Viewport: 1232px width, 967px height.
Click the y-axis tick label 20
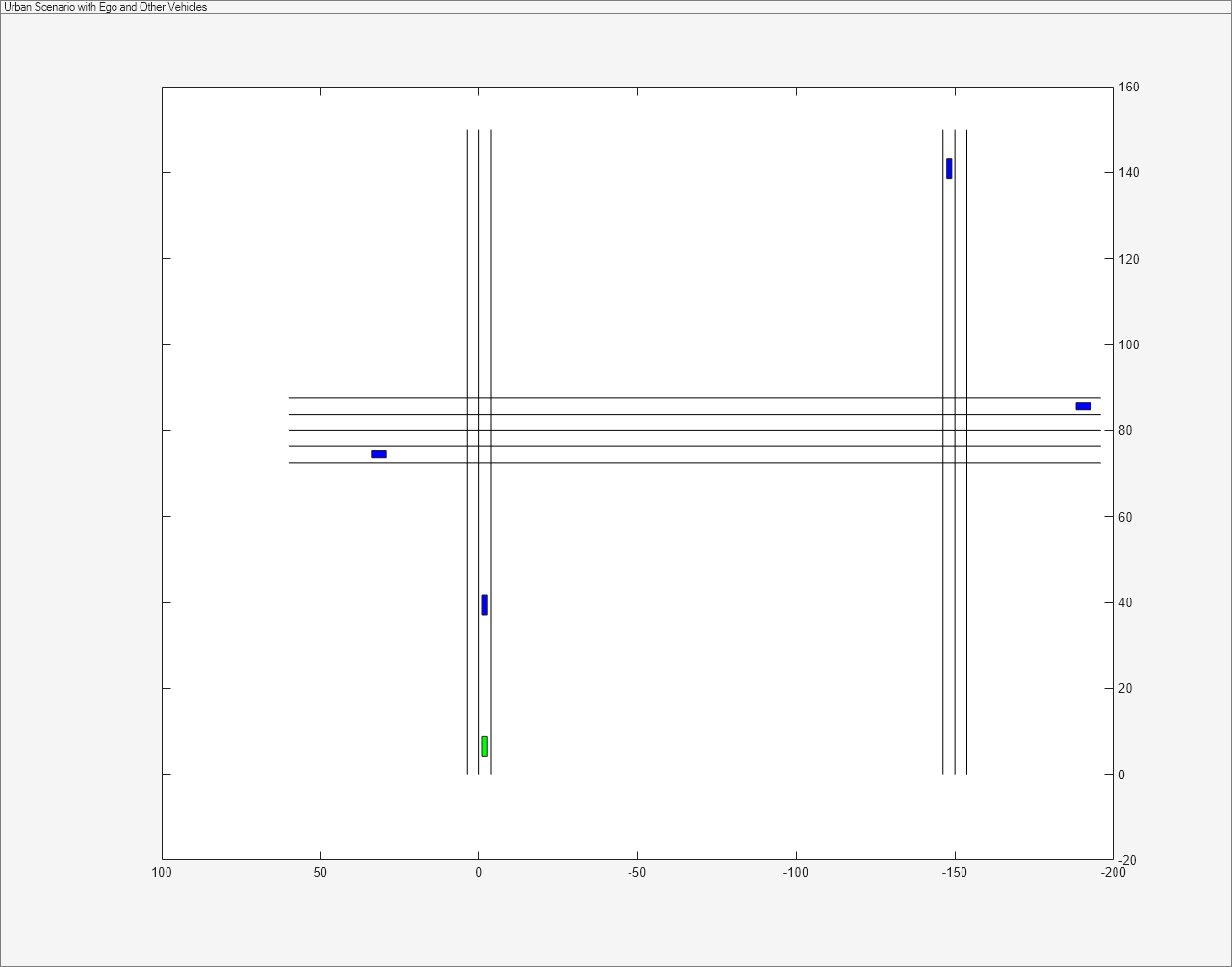[1125, 689]
